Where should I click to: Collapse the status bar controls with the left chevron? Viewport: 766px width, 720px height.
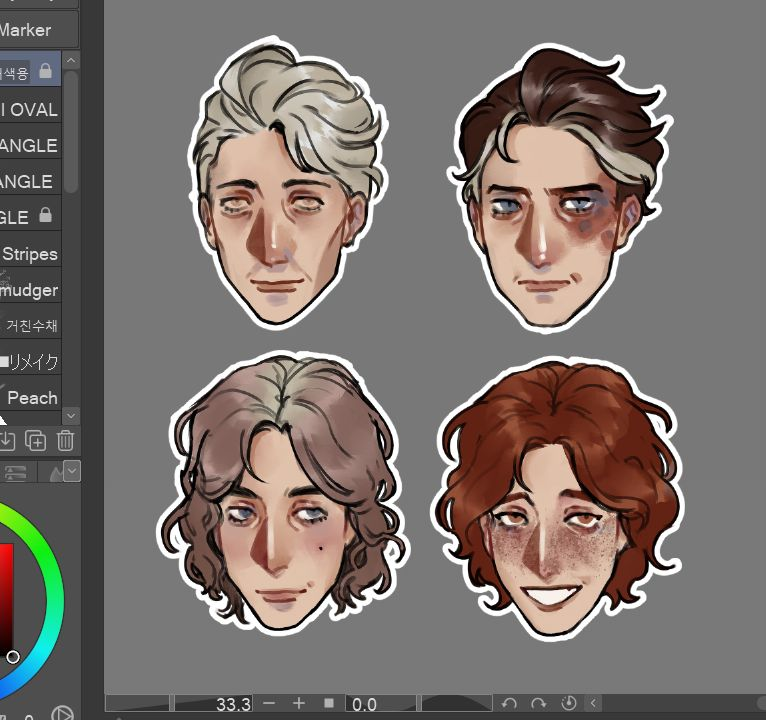click(x=593, y=703)
